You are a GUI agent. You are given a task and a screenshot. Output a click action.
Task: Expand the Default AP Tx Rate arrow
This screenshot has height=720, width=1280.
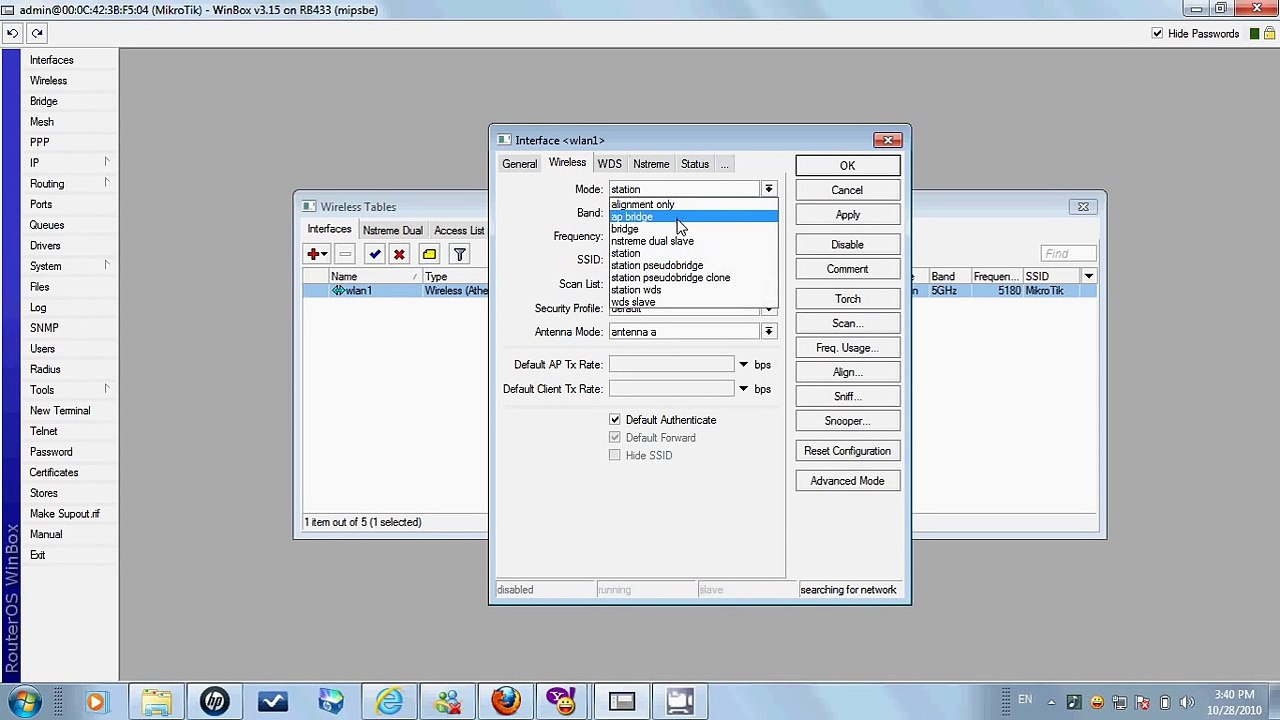click(743, 365)
